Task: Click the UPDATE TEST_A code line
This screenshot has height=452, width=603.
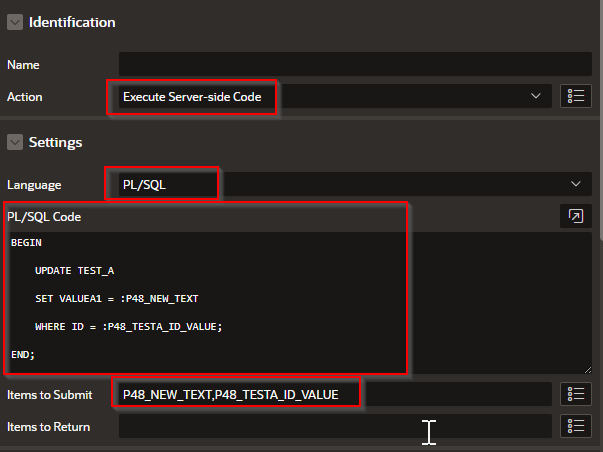Action: point(75,271)
